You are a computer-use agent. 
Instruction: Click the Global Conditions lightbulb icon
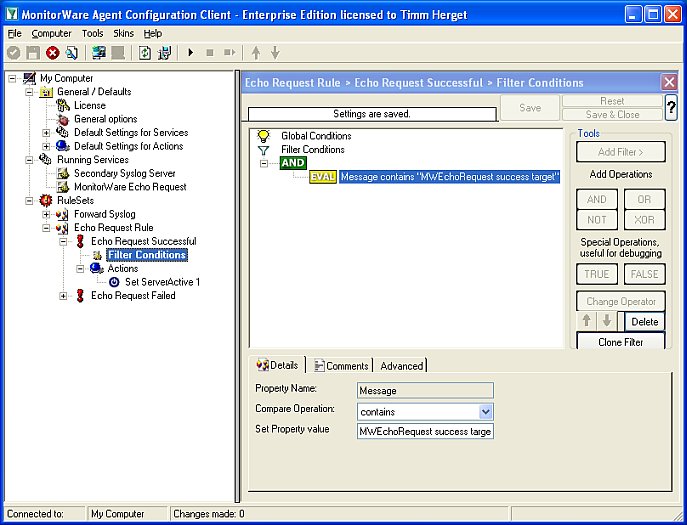263,136
